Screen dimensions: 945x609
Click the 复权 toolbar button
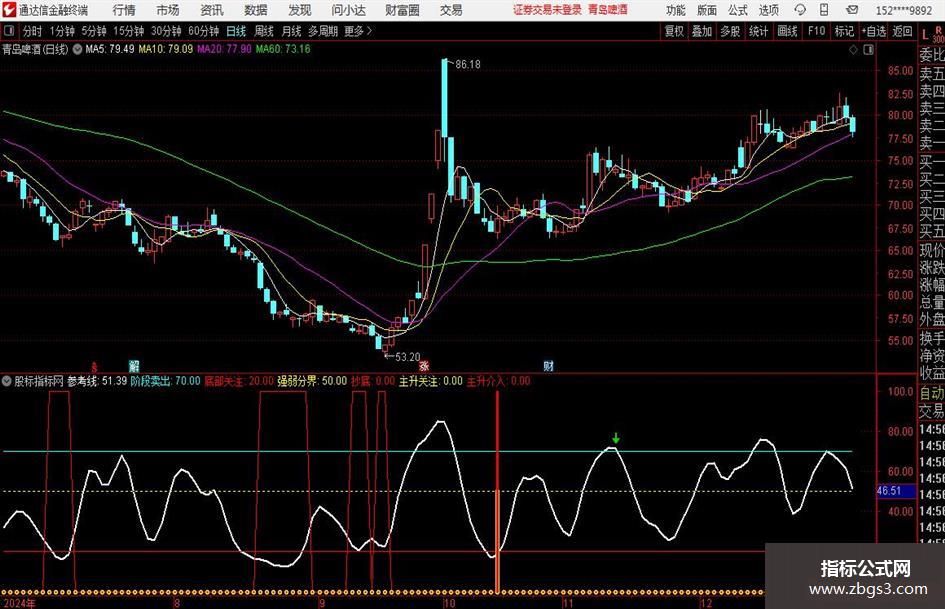674,31
